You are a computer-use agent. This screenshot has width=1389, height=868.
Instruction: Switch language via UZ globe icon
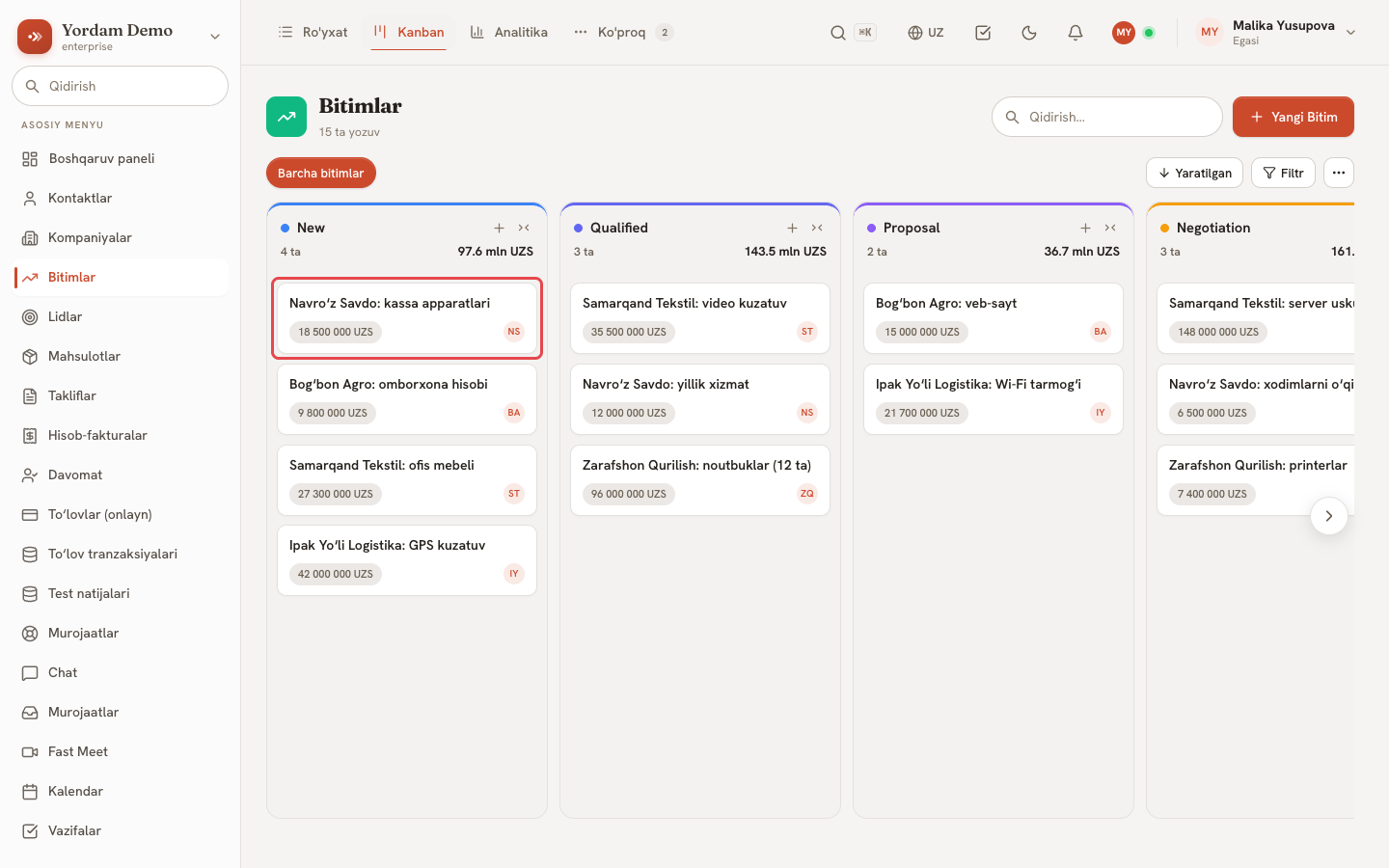[x=925, y=33]
